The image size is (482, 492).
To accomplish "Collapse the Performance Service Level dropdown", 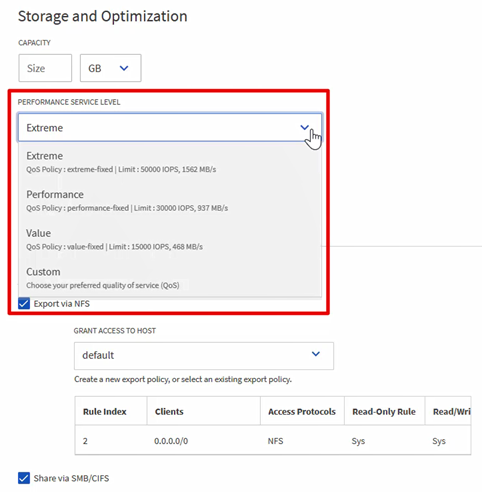I will click(170, 128).
